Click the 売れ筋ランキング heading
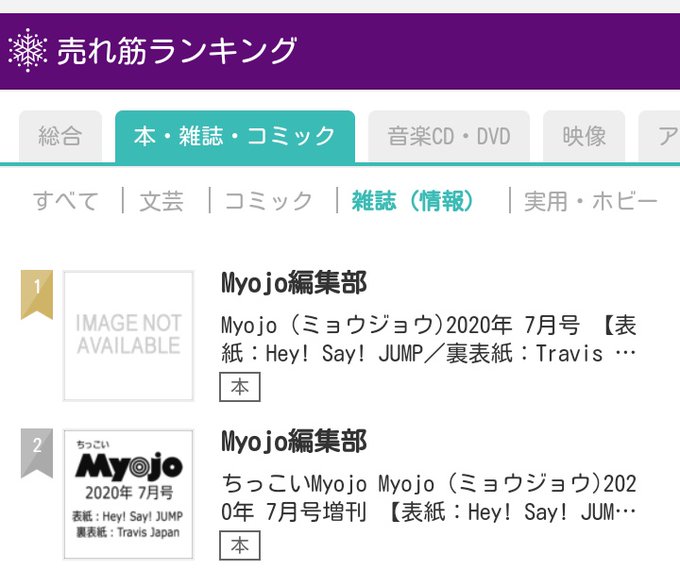Screen dimensions: 680x570 pos(177,51)
